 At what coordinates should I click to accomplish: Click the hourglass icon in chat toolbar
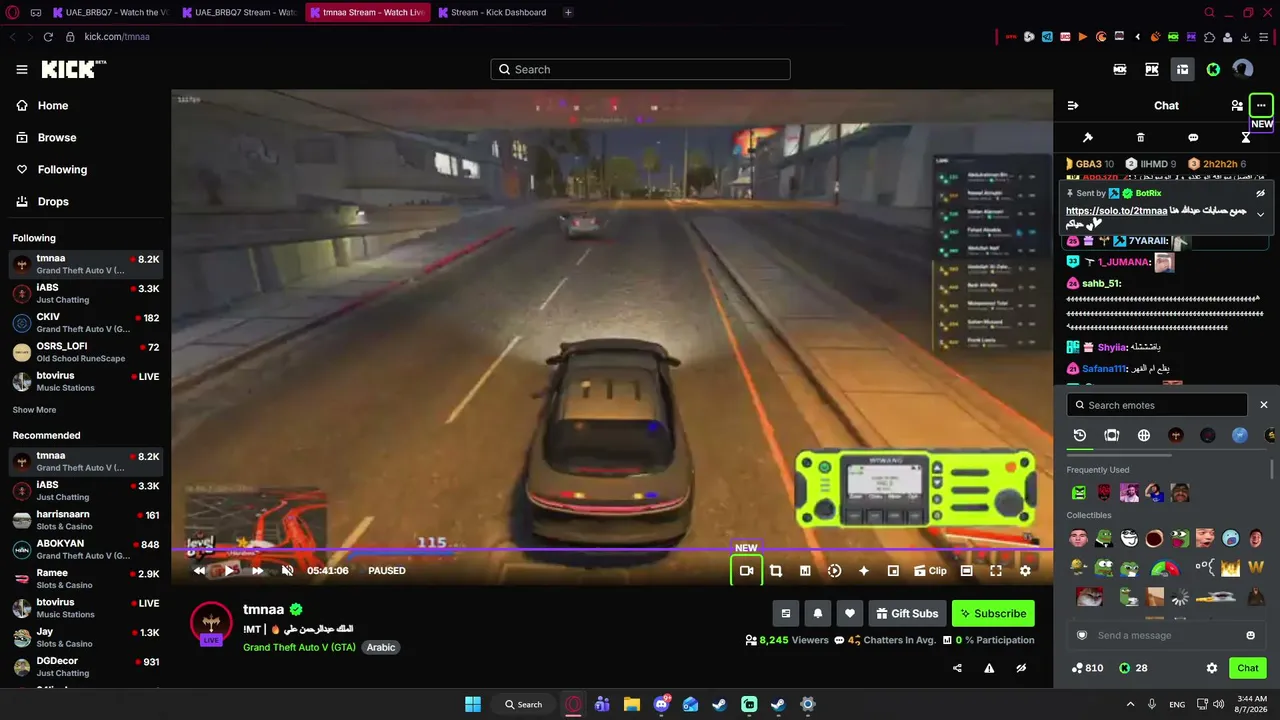[1246, 137]
